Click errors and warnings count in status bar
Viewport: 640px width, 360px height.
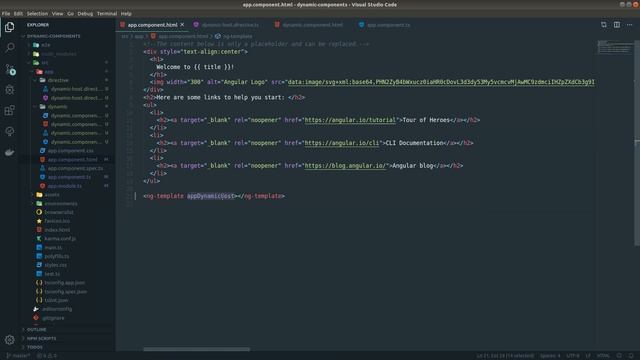[47, 356]
